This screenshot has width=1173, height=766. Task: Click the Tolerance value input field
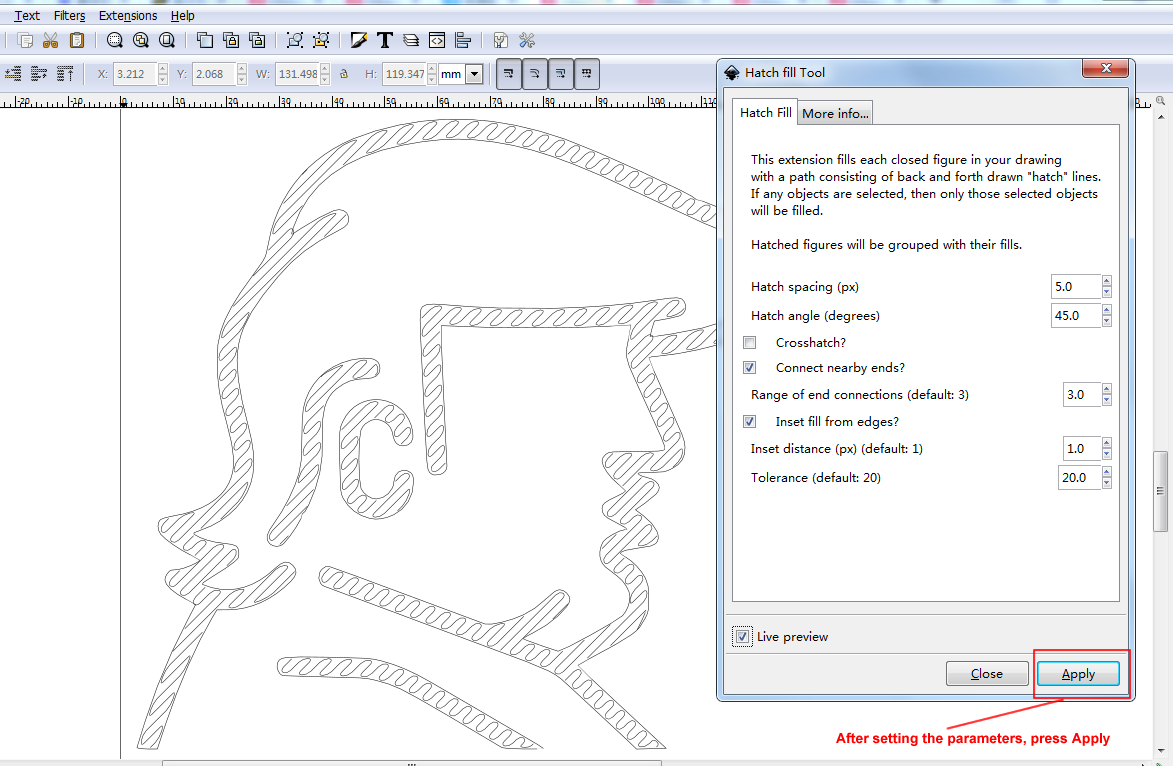1079,478
